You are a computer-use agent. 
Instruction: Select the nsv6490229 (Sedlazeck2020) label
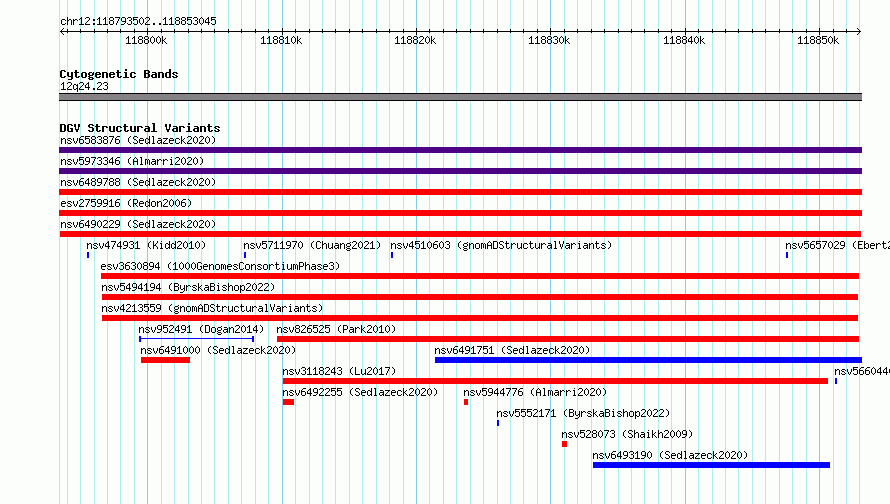pyautogui.click(x=138, y=224)
